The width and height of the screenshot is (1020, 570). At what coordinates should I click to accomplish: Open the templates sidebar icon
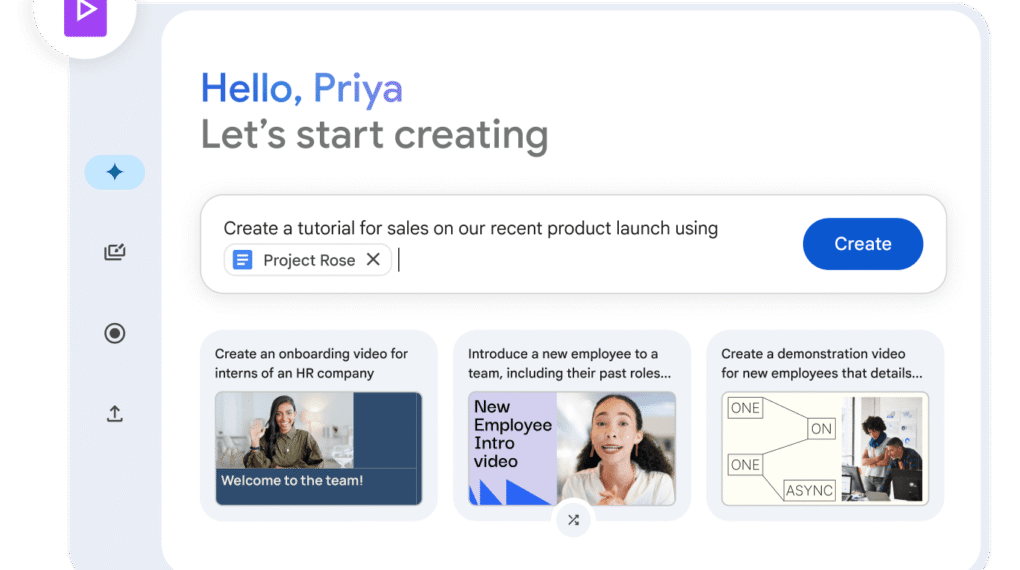coord(114,252)
